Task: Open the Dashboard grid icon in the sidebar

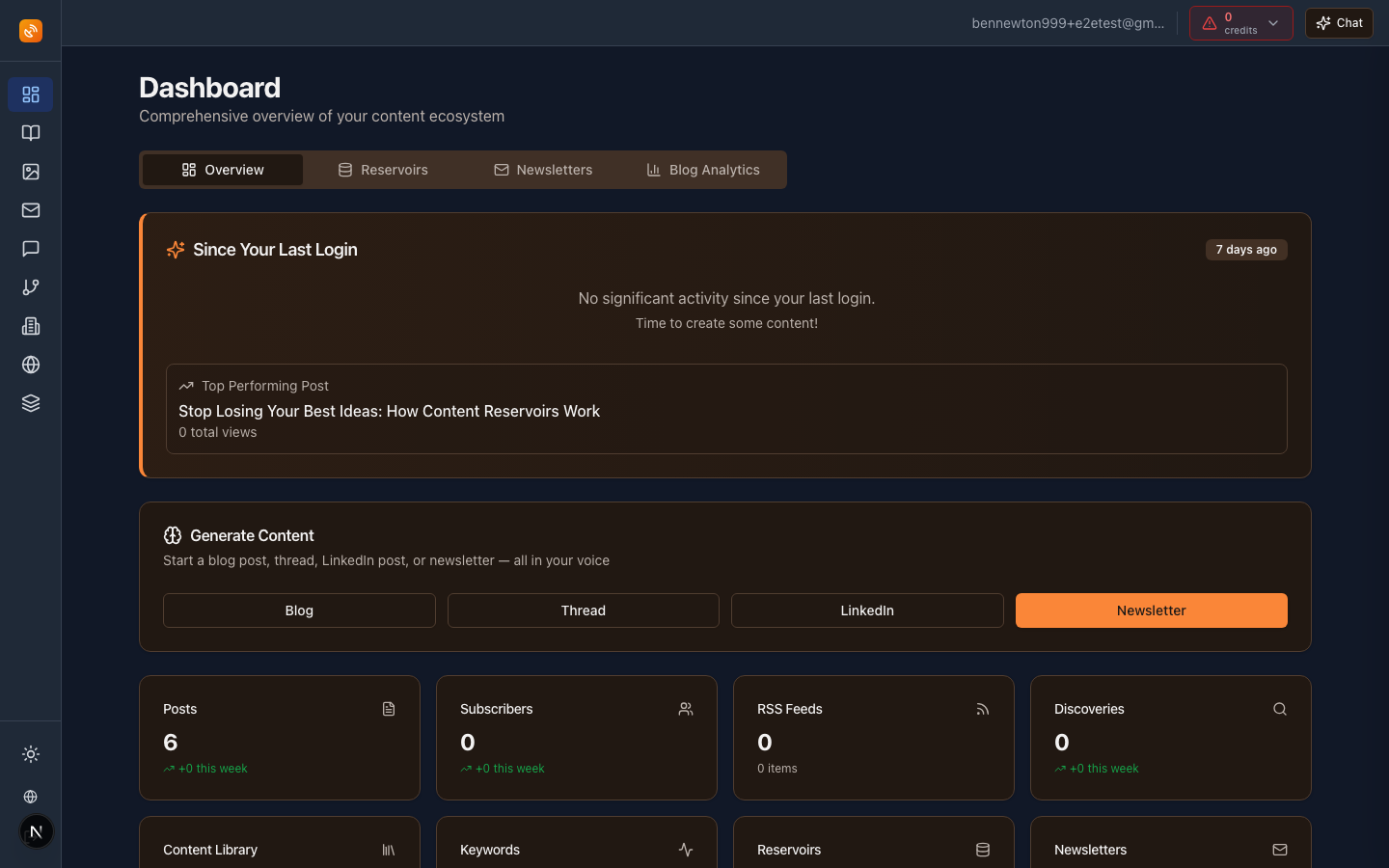Action: click(x=30, y=95)
